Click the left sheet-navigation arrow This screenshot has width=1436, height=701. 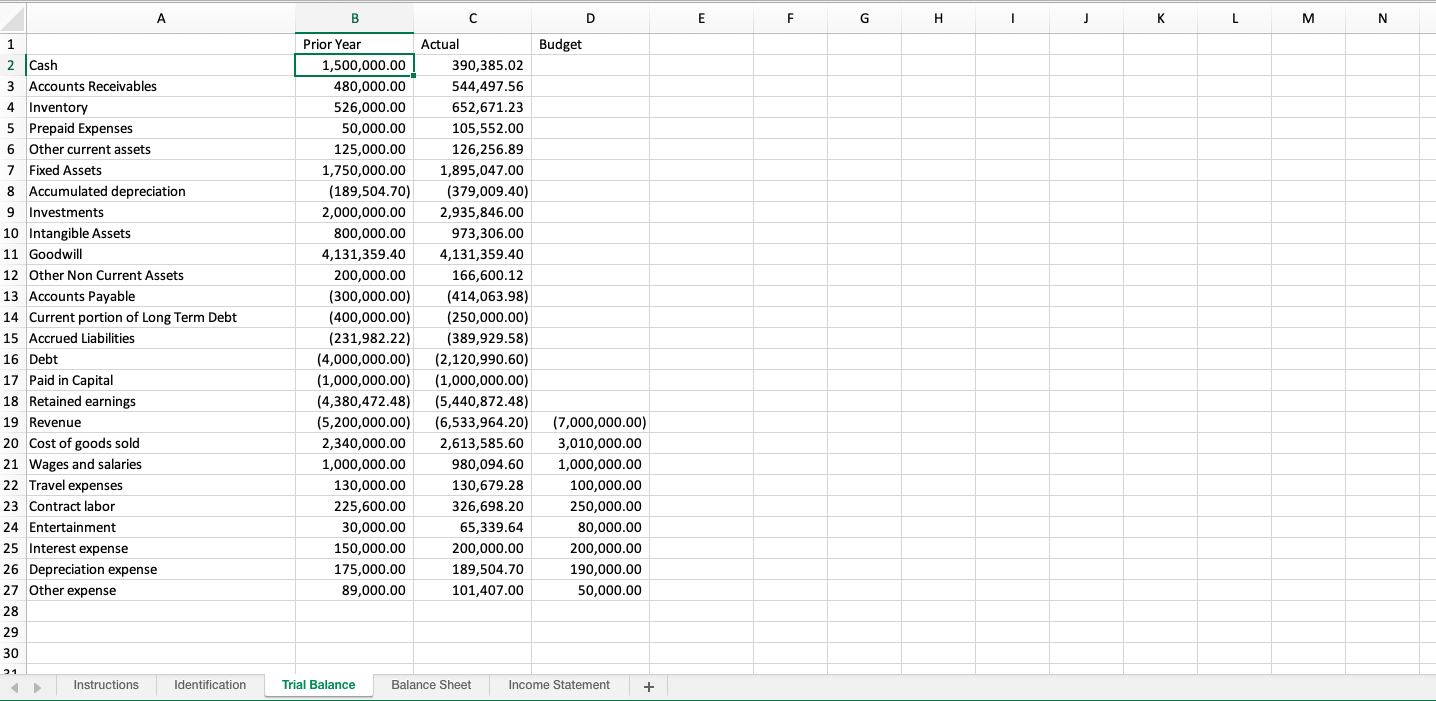[12, 686]
